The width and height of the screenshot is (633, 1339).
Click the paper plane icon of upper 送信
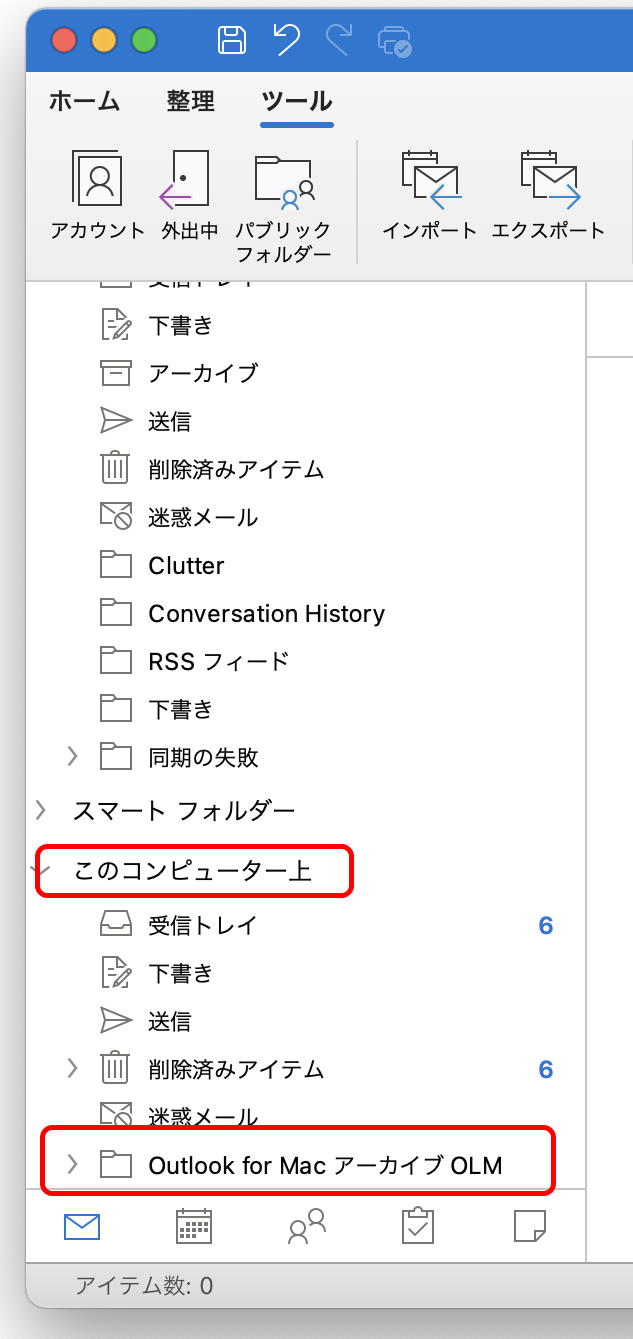116,421
